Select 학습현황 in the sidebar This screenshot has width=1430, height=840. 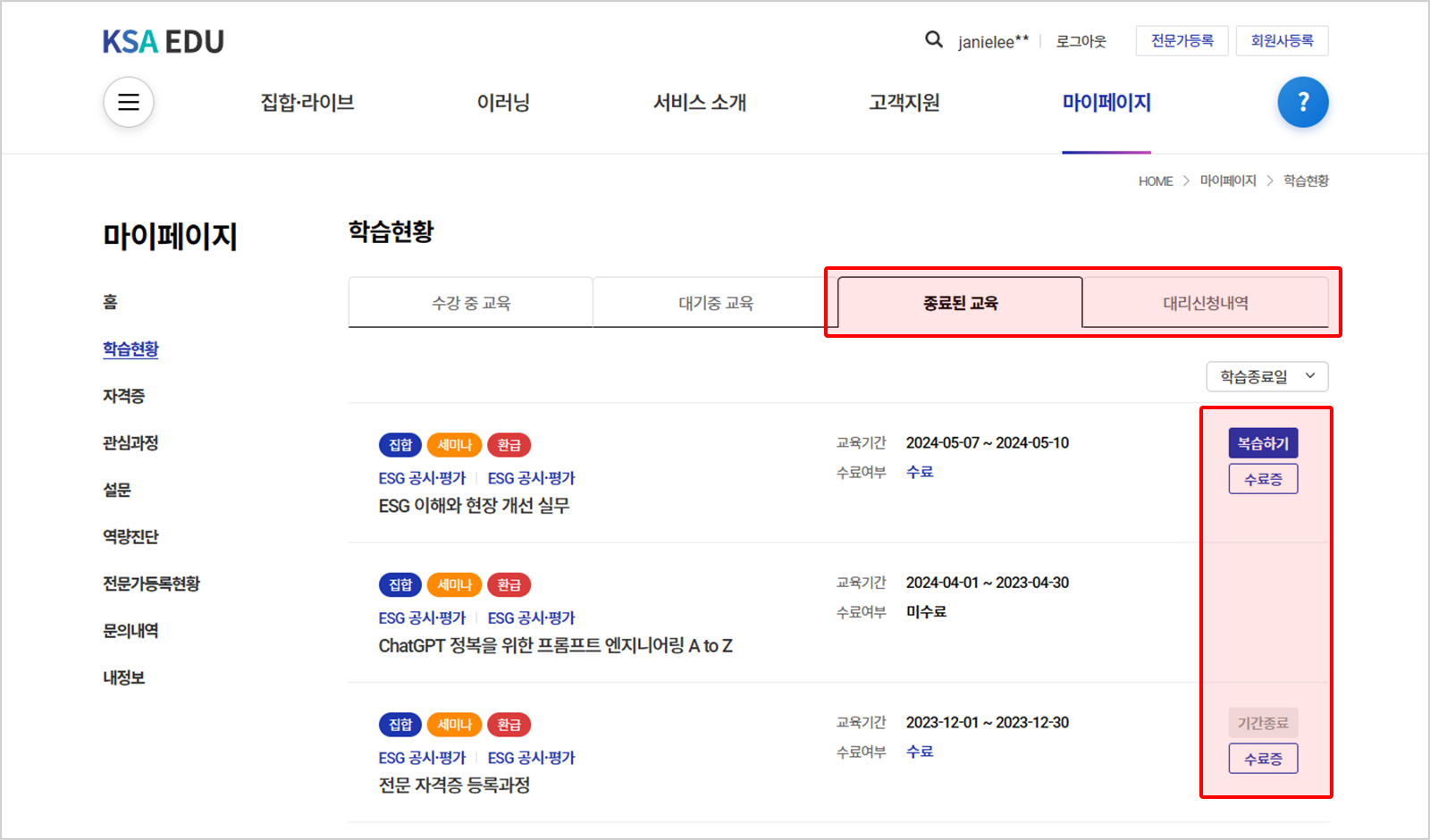130,349
